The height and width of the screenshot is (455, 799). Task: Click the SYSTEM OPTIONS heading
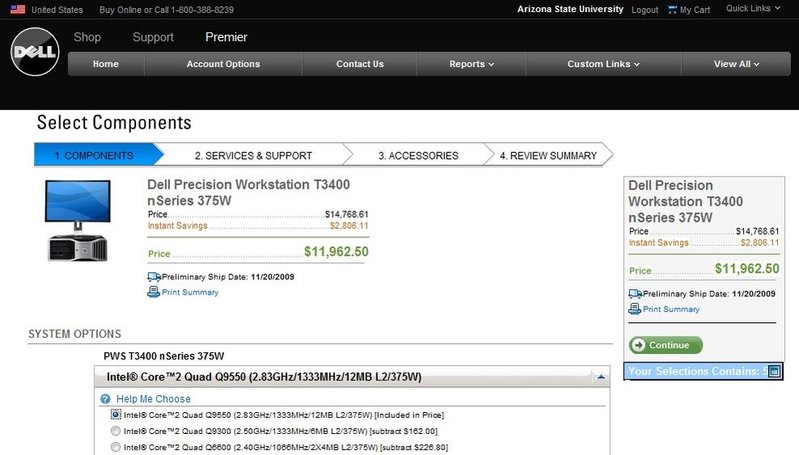tap(75, 334)
